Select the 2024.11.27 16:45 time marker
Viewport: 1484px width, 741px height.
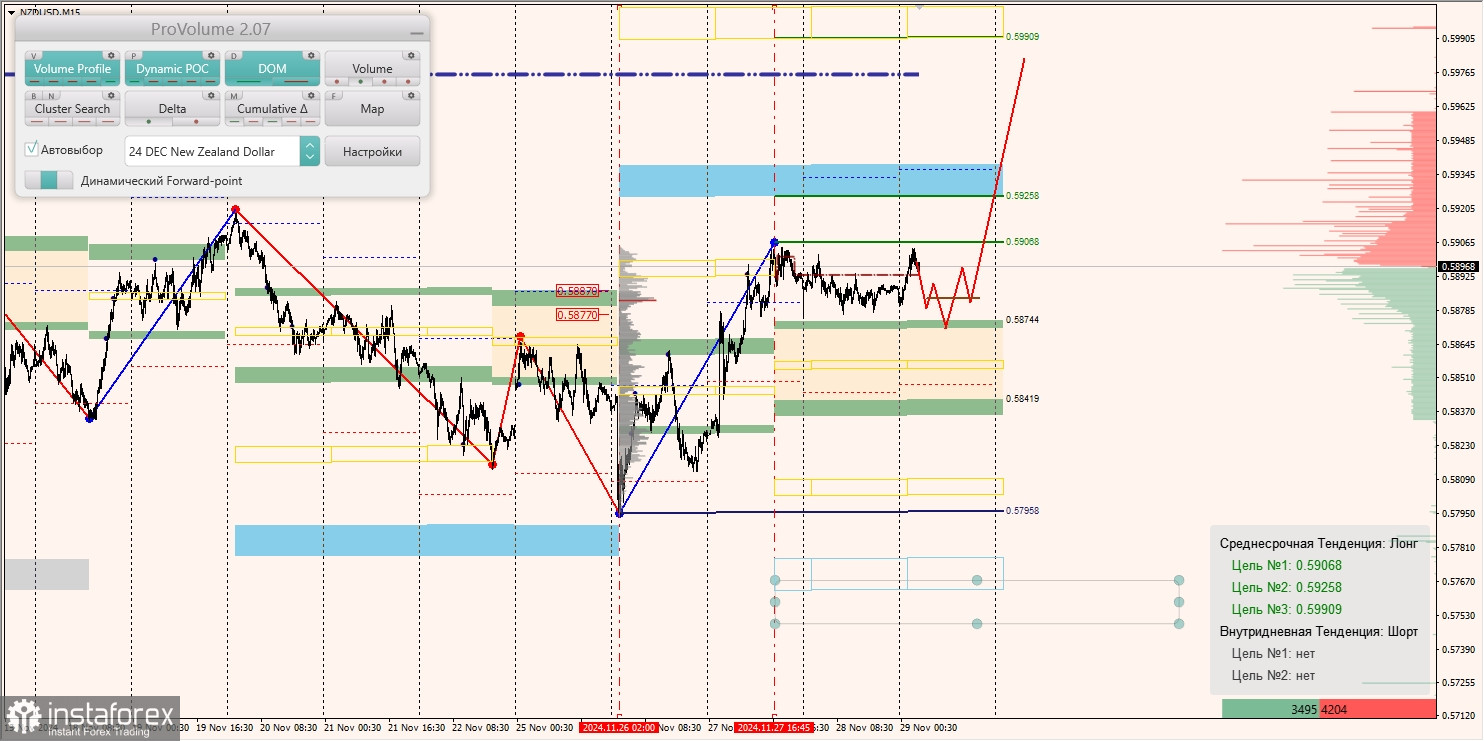click(774, 728)
